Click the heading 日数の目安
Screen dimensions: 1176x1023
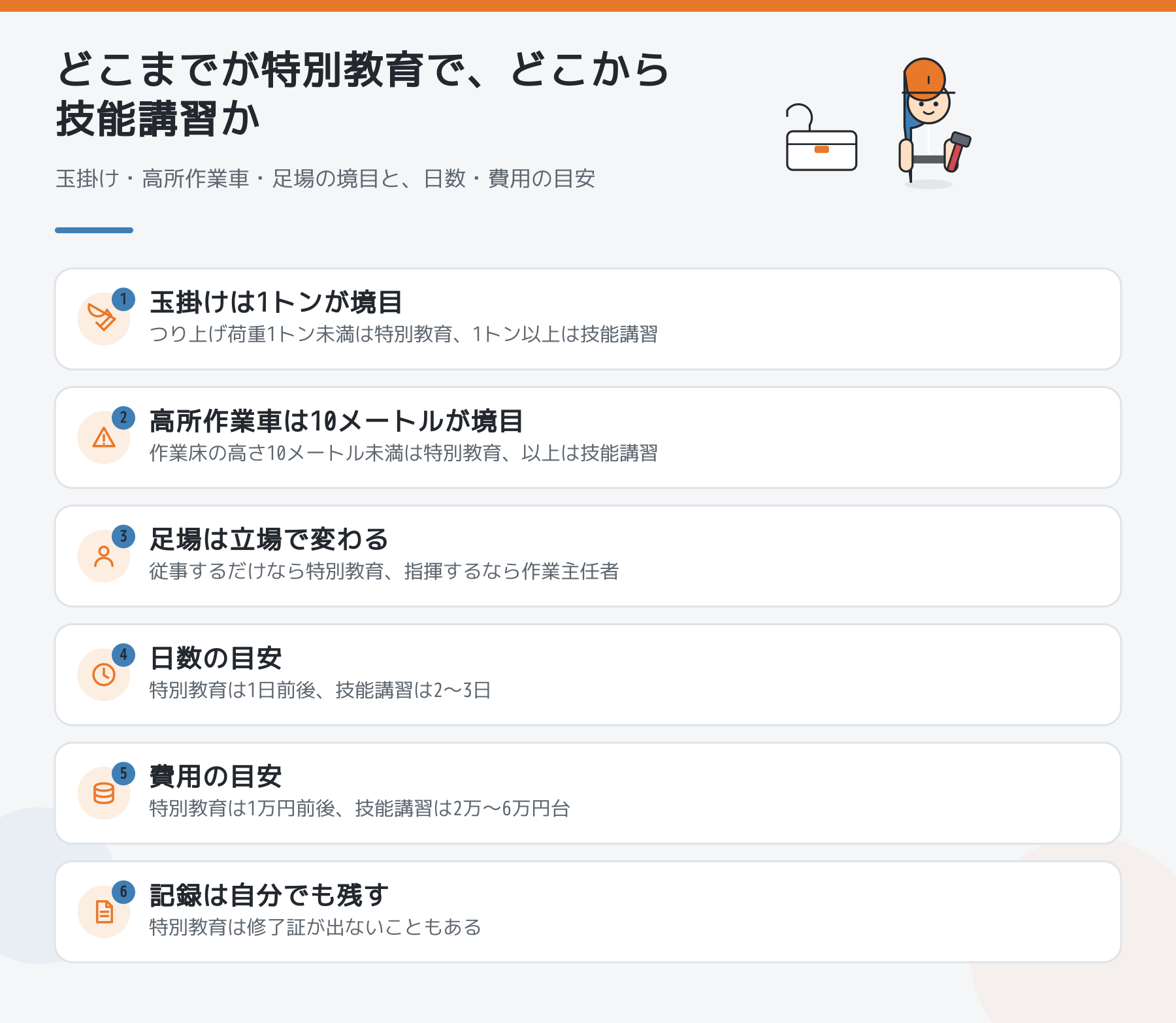216,658
